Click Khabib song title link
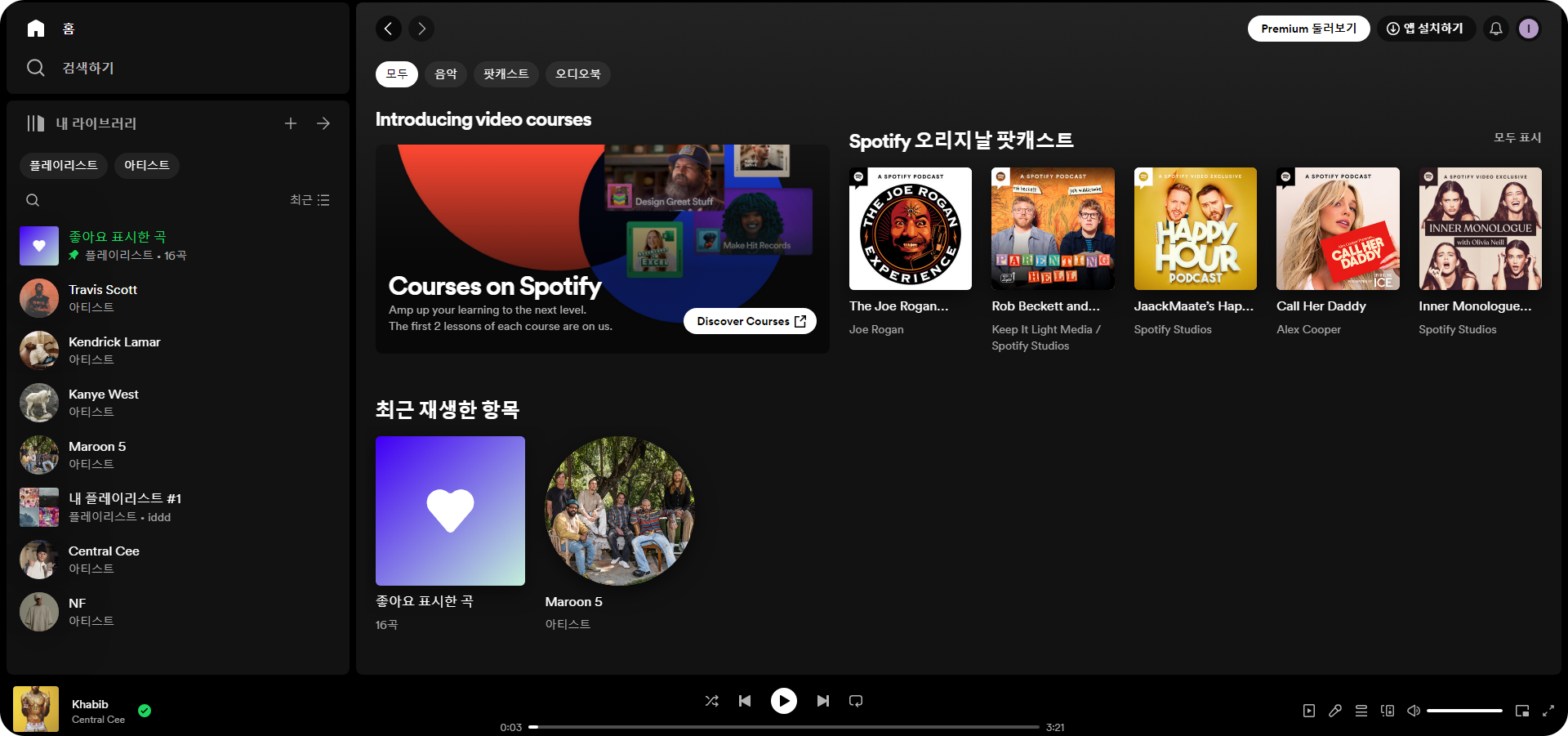1568x736 pixels. [90, 704]
